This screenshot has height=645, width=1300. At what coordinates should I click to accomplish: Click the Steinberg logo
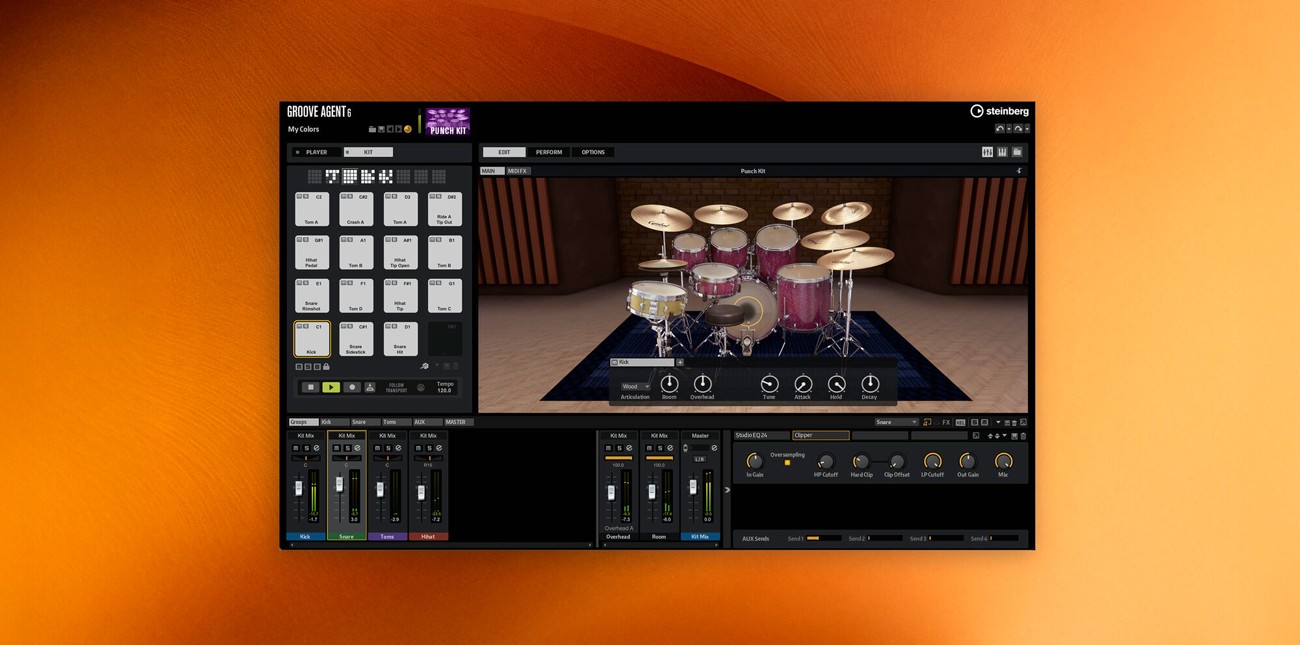(998, 111)
